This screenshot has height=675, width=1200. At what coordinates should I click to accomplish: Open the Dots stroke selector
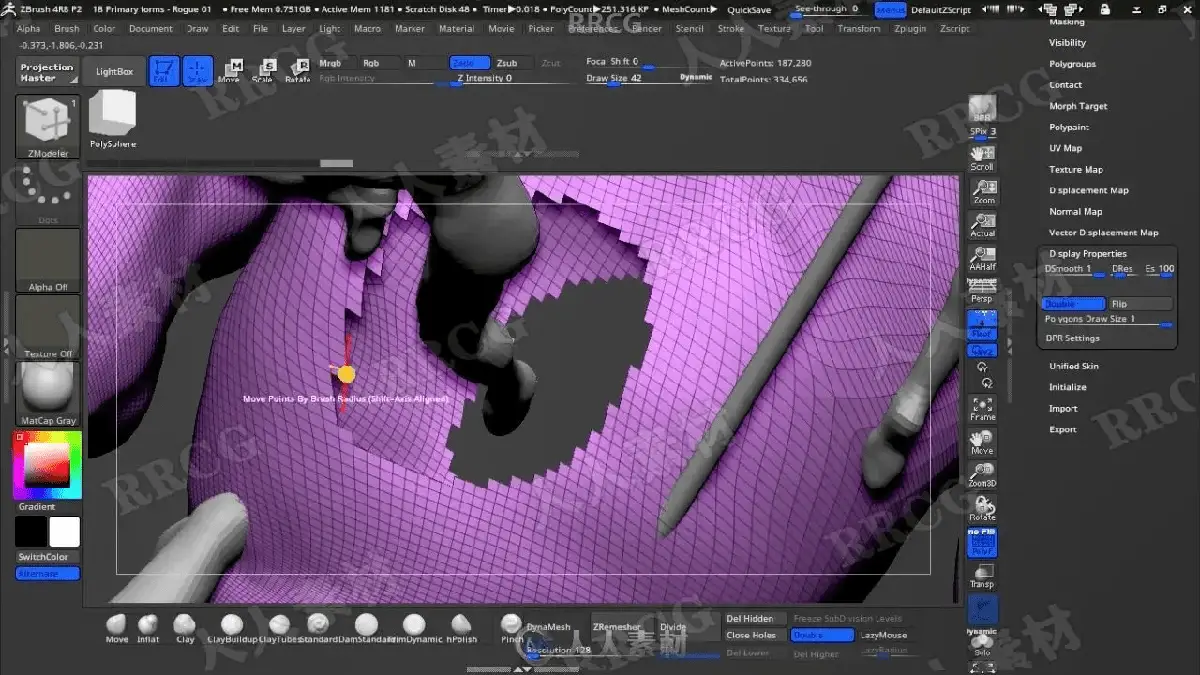pyautogui.click(x=48, y=195)
